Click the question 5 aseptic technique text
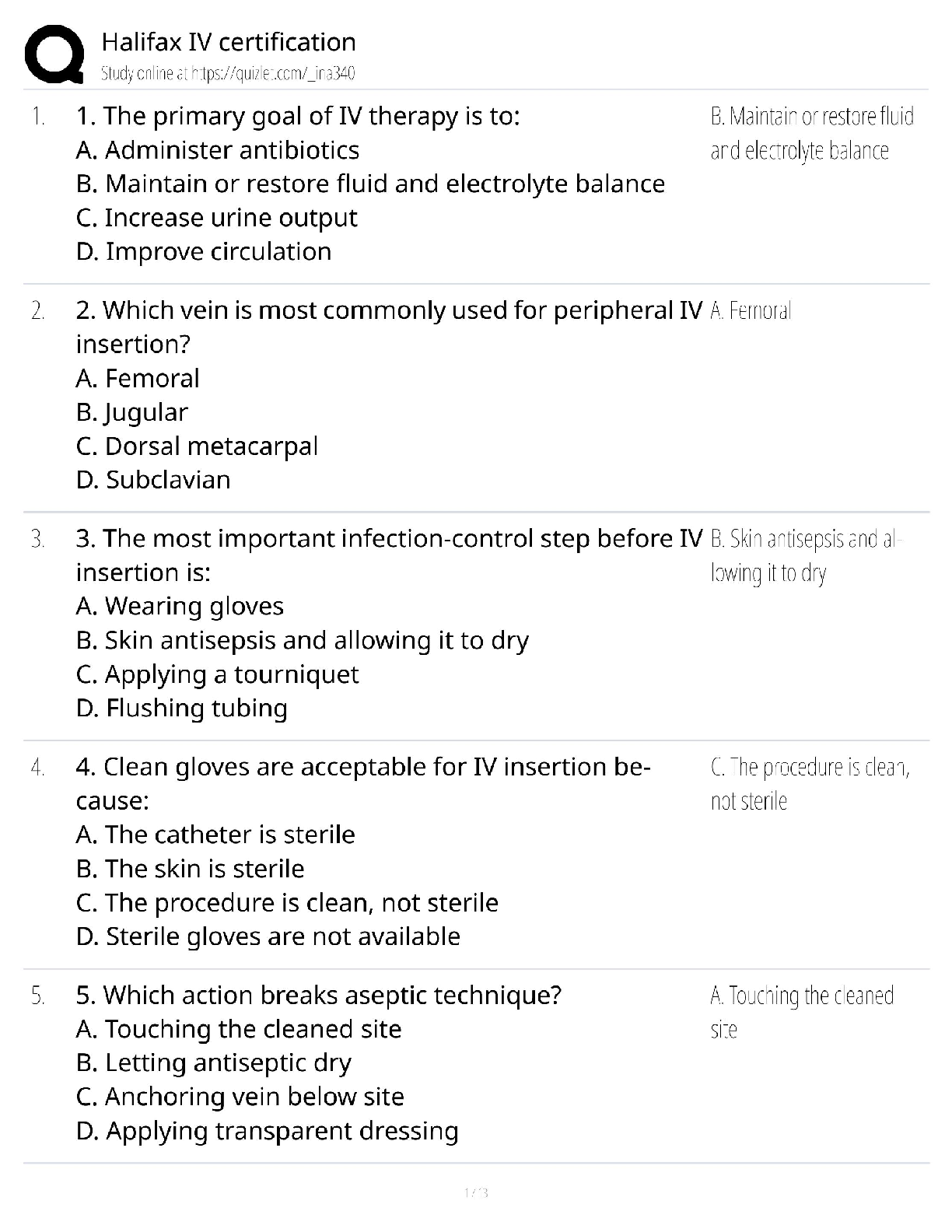The height and width of the screenshot is (1232, 952). click(x=319, y=996)
